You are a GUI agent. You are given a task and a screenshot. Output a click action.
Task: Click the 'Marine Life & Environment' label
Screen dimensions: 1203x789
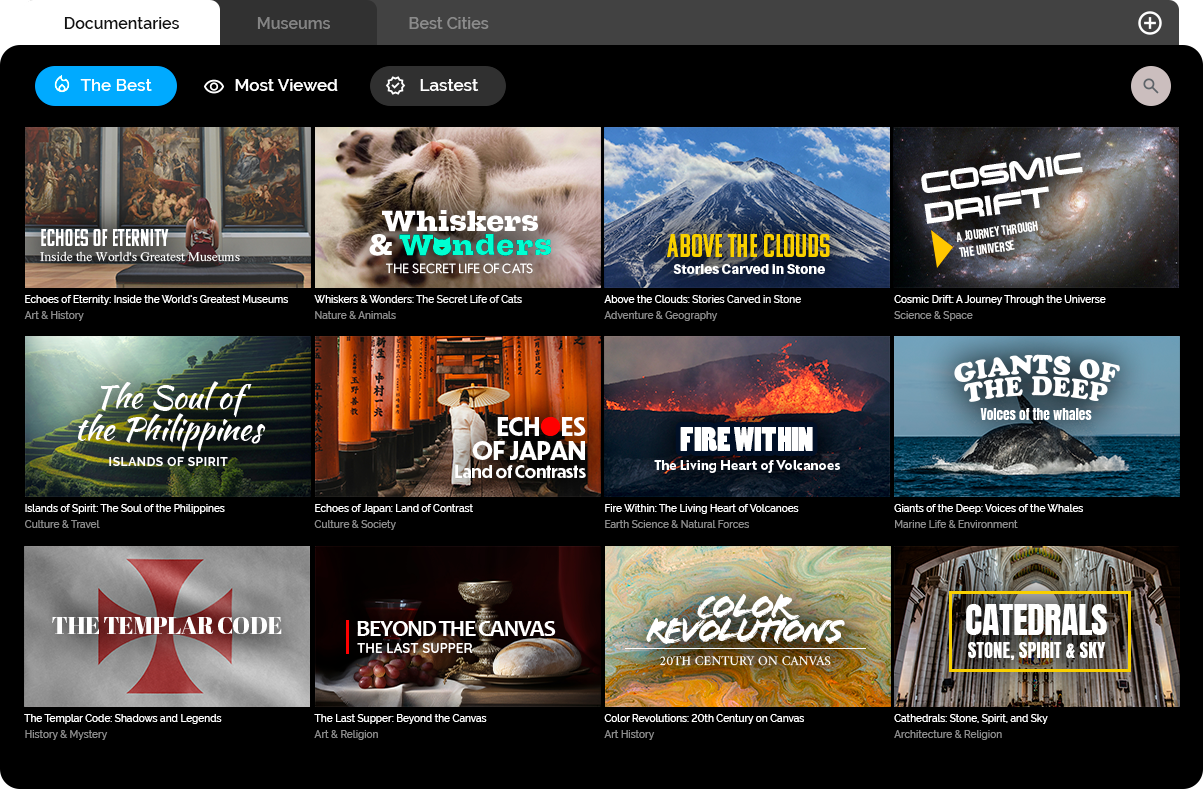956,524
